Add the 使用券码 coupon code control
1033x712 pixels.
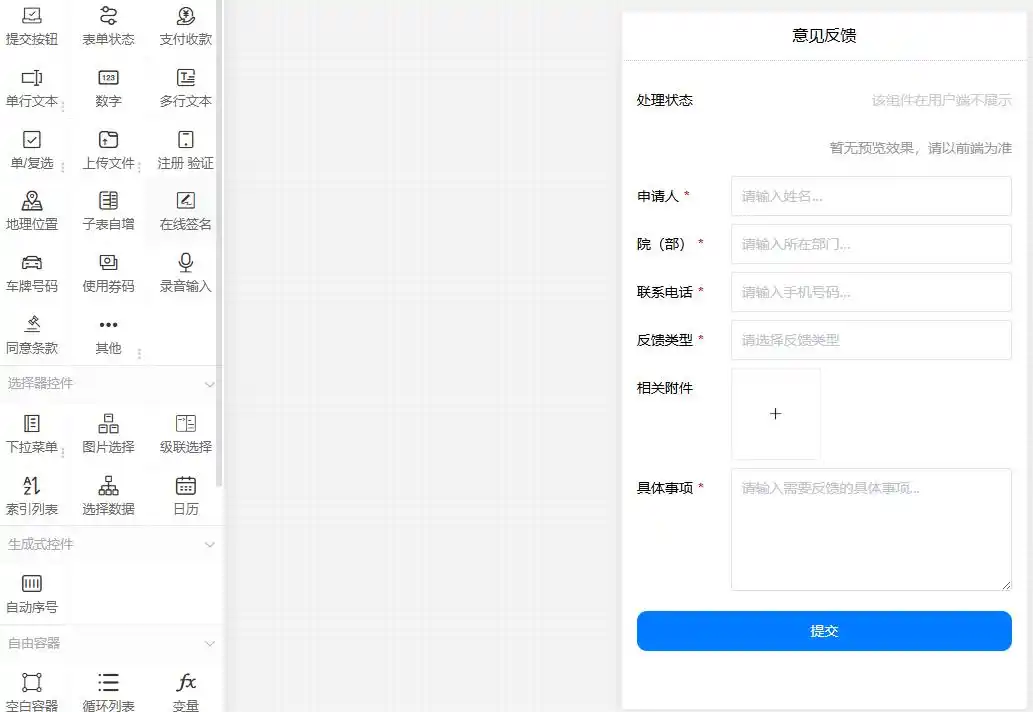click(109, 273)
